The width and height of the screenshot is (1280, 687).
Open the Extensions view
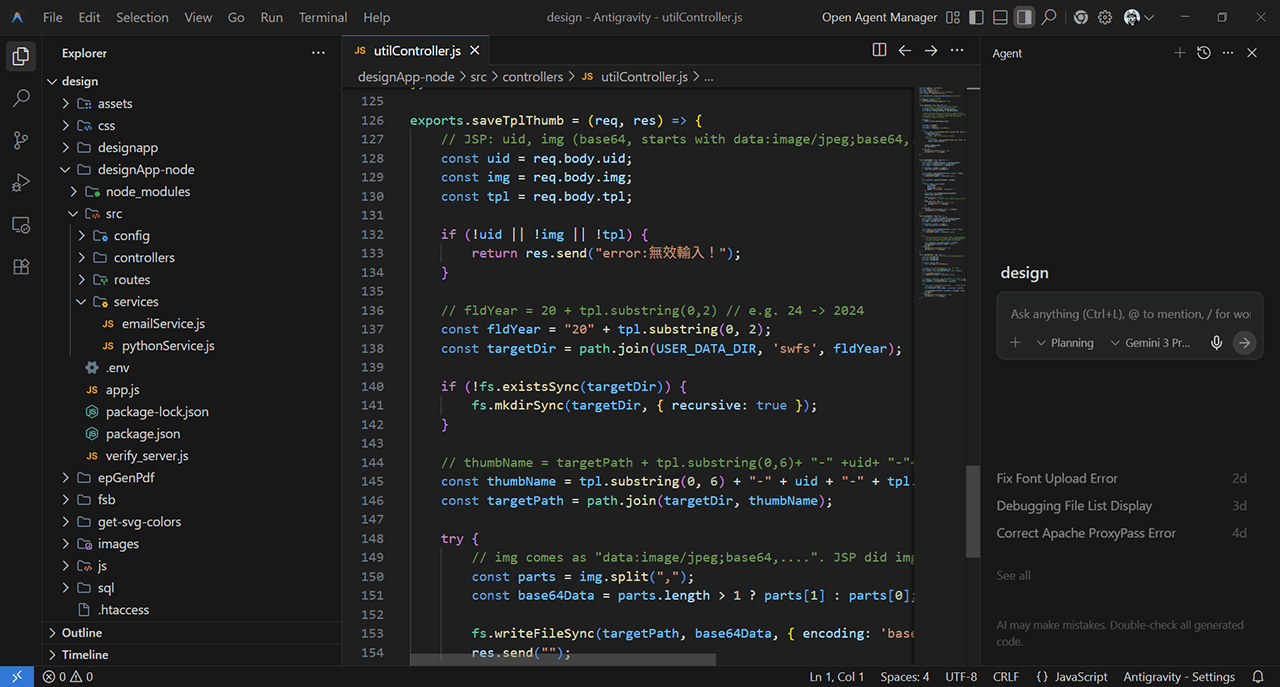21,267
